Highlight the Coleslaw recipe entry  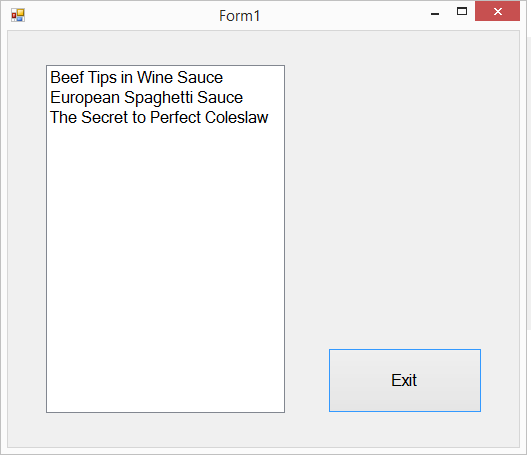[x=165, y=117]
